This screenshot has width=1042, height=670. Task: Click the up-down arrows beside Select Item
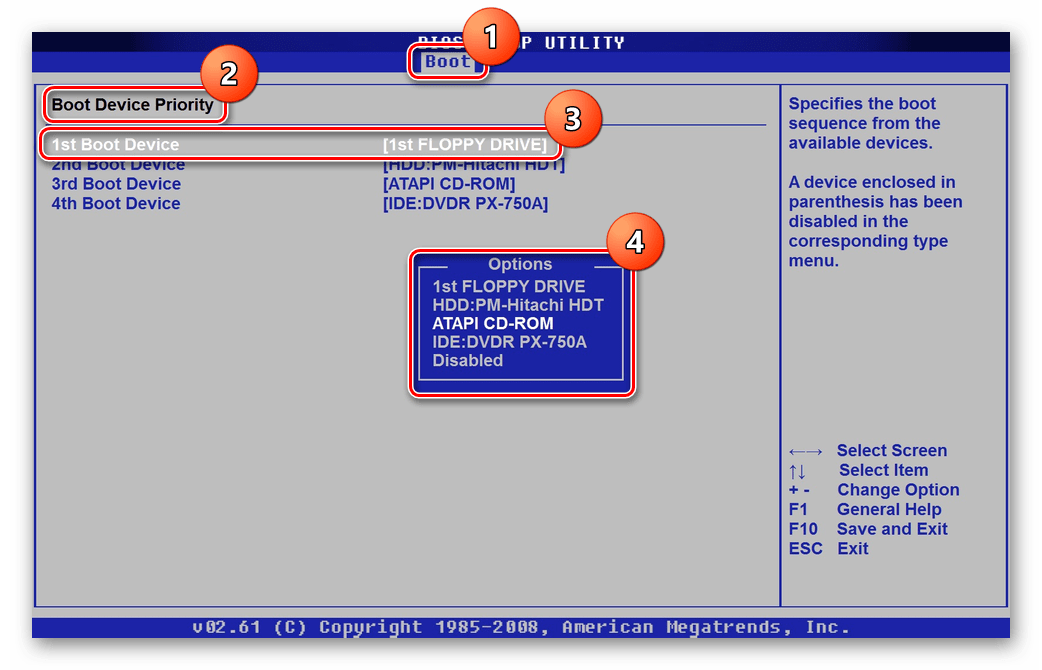click(x=797, y=471)
